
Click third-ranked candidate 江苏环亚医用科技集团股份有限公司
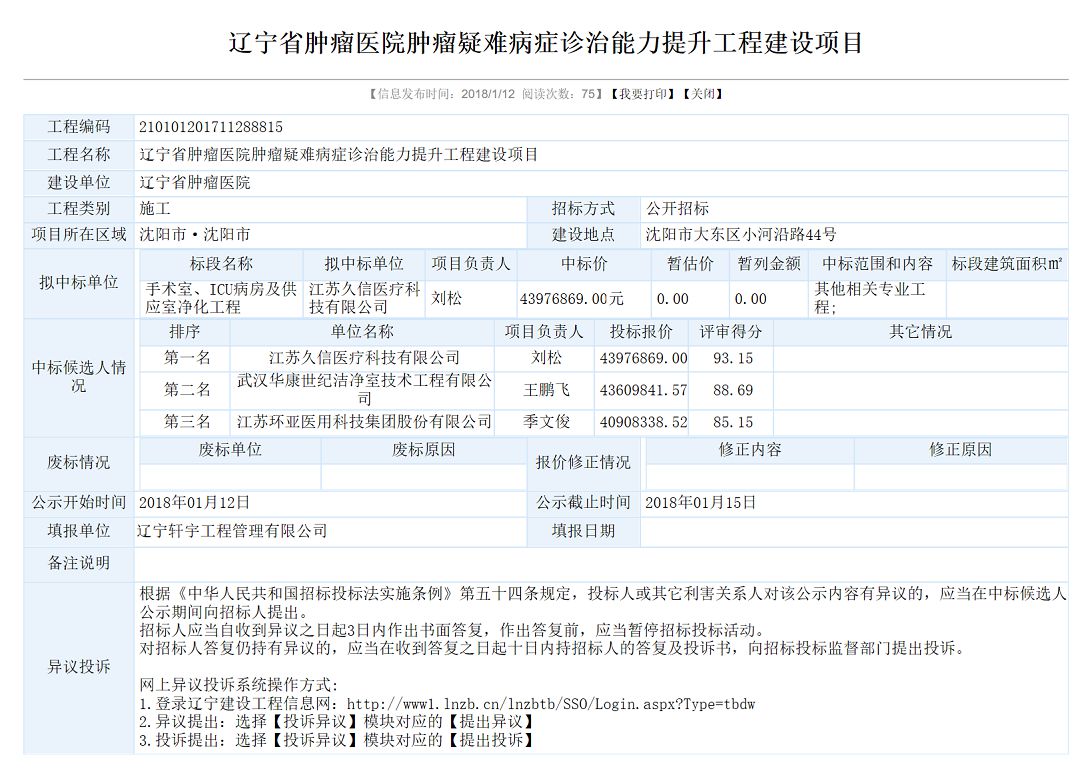point(364,422)
